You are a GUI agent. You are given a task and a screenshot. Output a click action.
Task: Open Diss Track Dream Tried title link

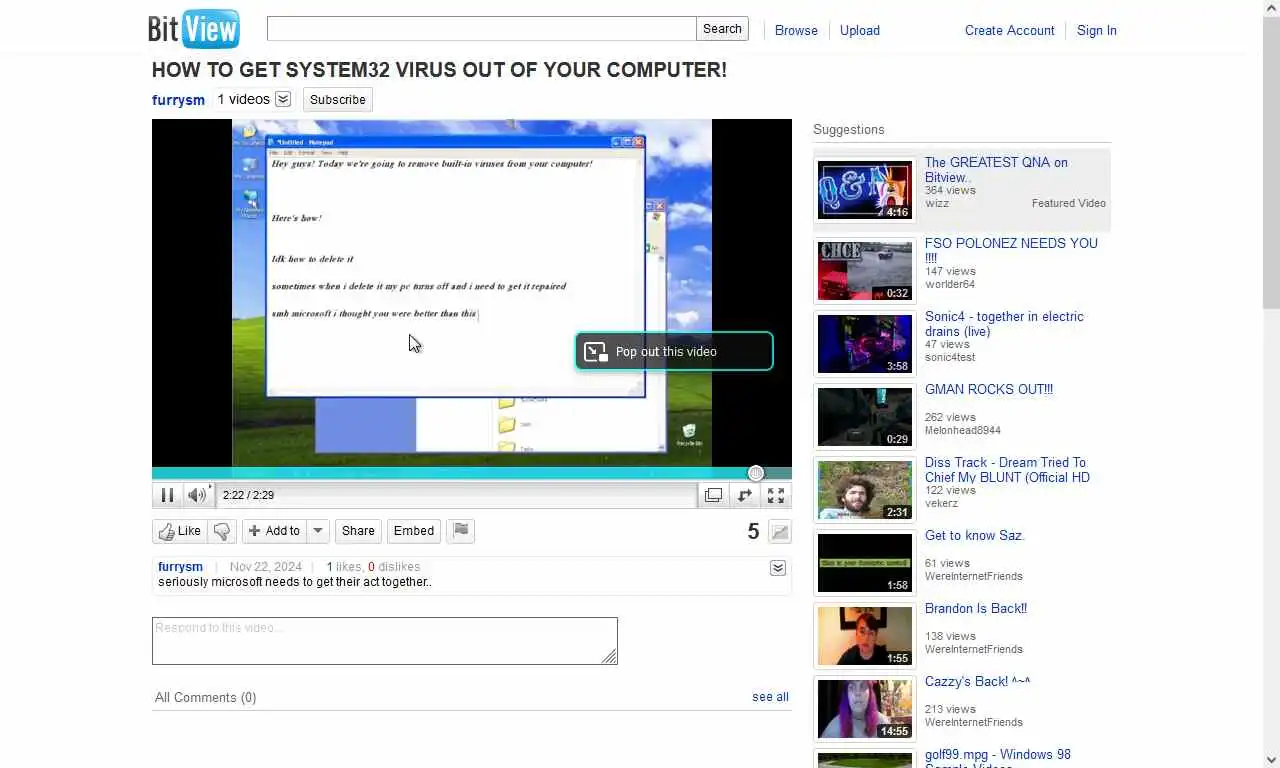[1007, 469]
